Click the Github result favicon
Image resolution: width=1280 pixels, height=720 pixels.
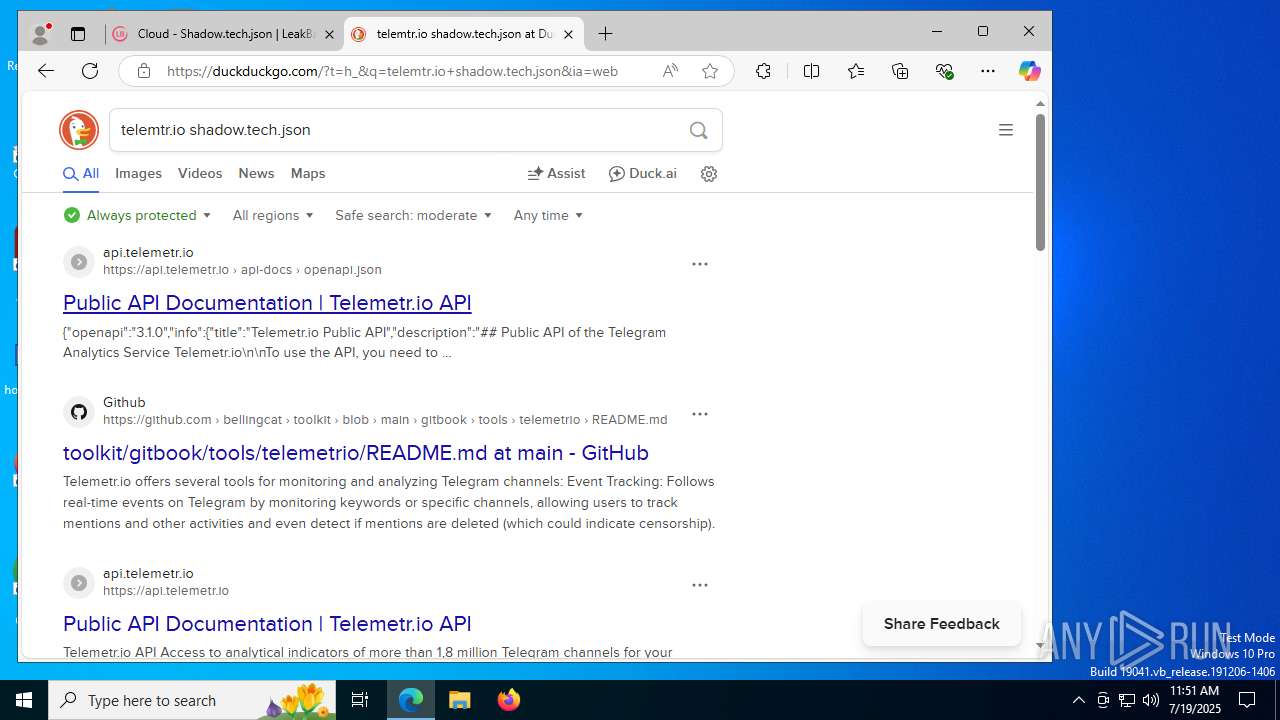[x=79, y=412]
